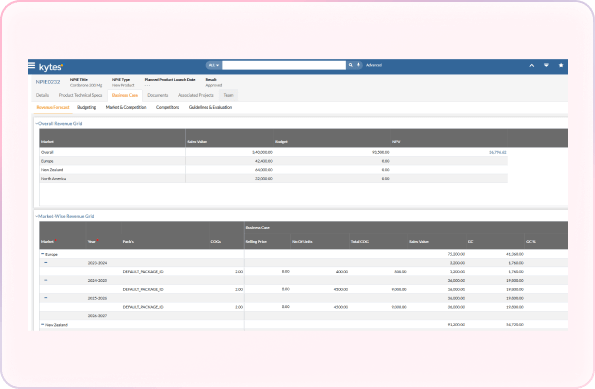The height and width of the screenshot is (389, 595).
Task: Collapse the Overall Revenue Grid section
Action: (x=37, y=124)
